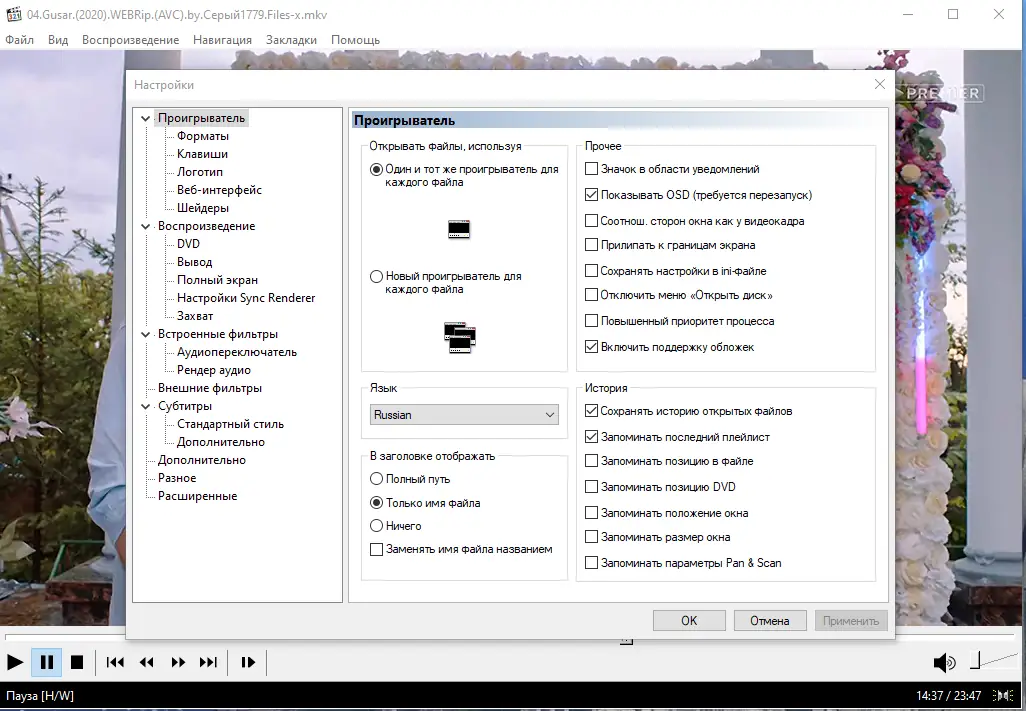Click the Play button in the player controls
Image resolution: width=1026 pixels, height=711 pixels.
tap(14, 663)
